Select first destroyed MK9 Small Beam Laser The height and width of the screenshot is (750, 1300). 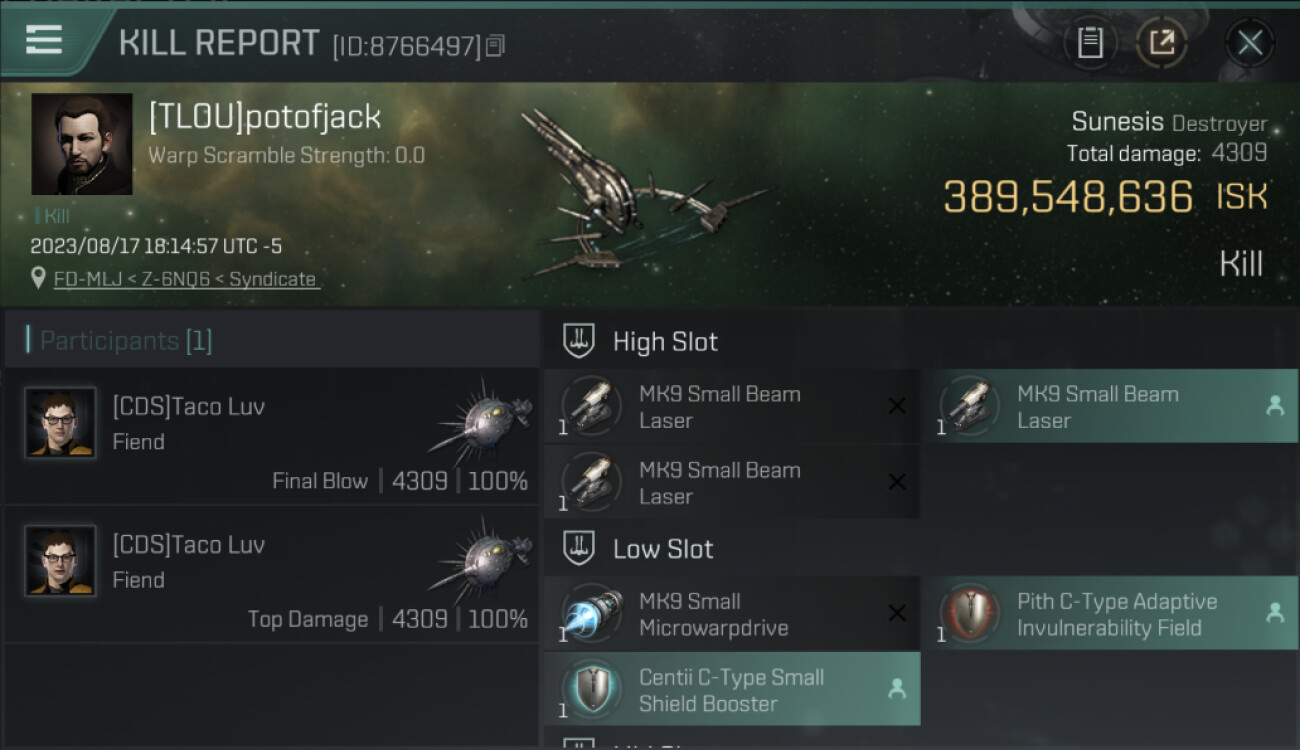(732, 406)
